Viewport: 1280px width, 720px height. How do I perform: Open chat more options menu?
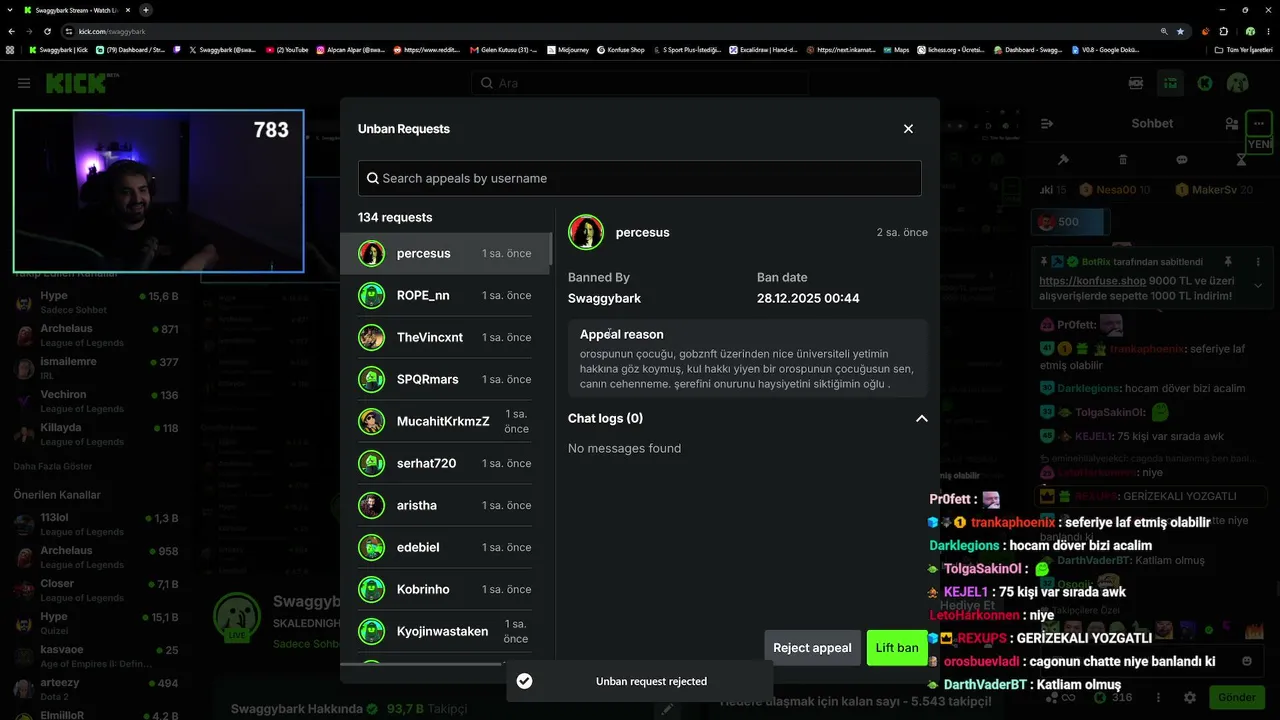(x=1258, y=123)
